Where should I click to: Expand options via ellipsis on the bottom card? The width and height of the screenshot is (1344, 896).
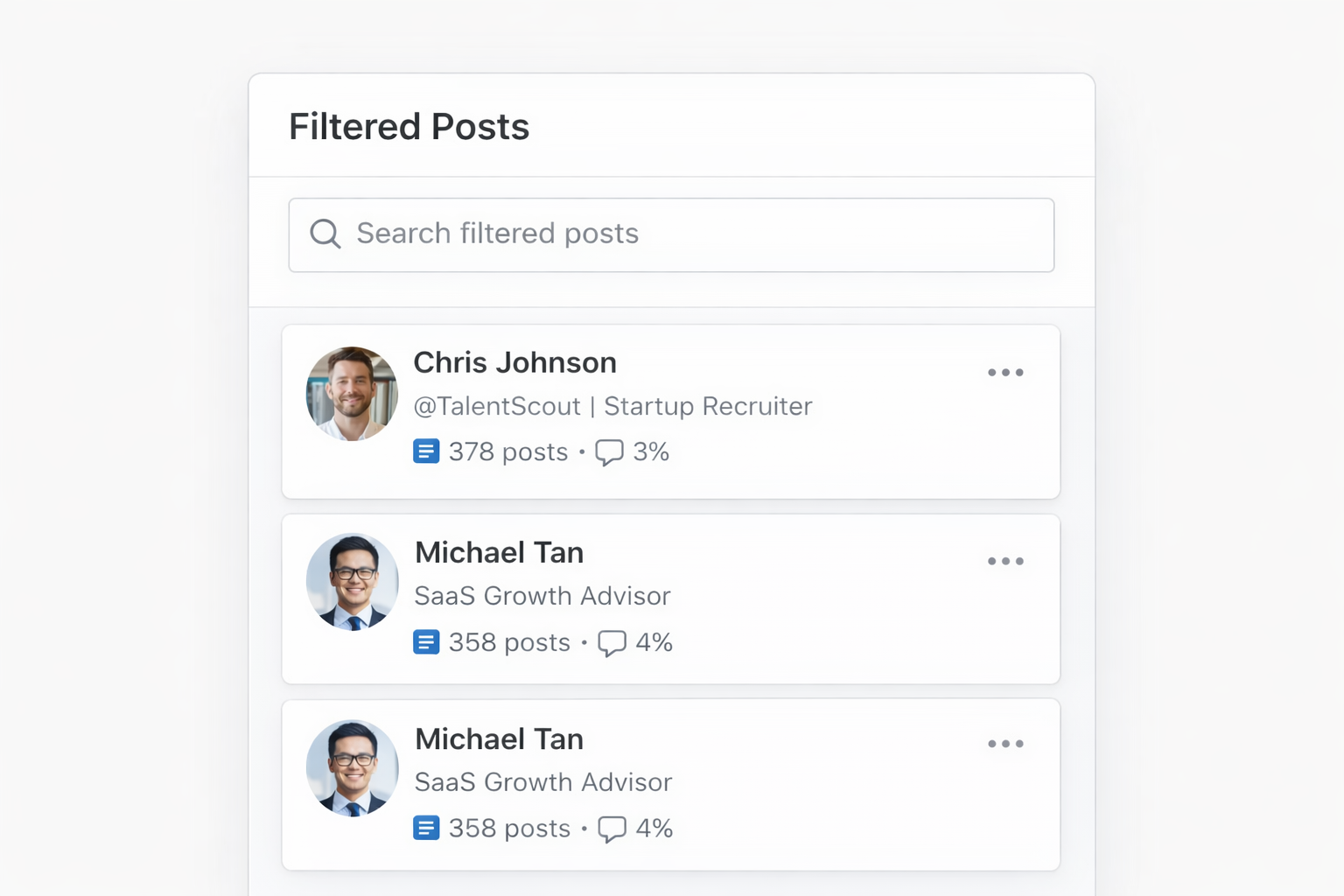(1005, 744)
